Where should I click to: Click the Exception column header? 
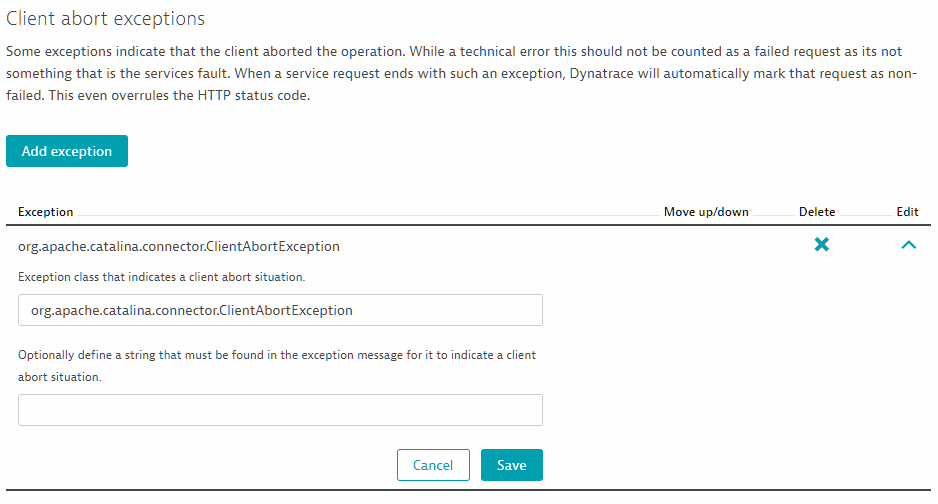[45, 212]
